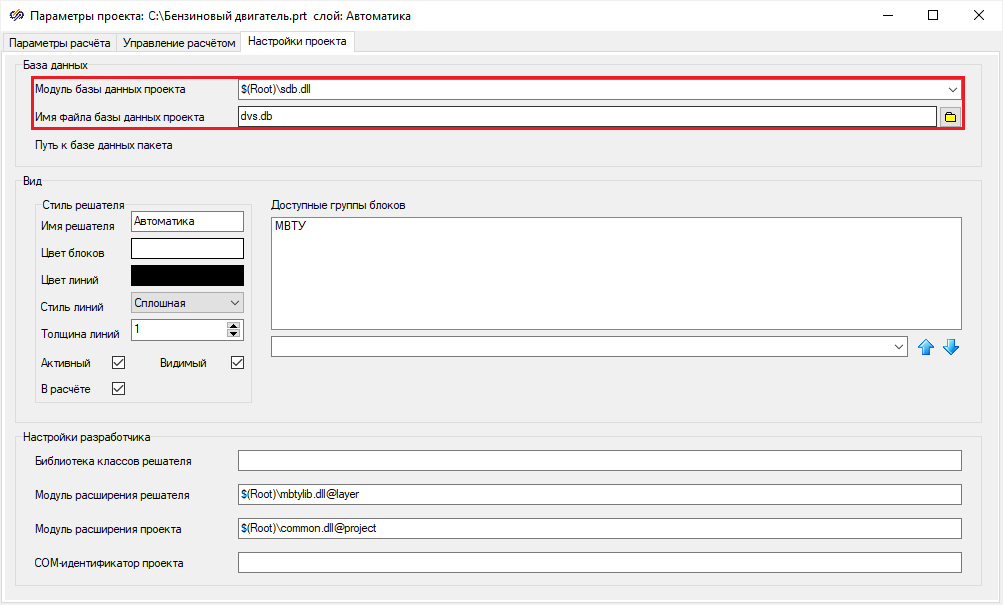
Task: Open the Модуль базы данных проекта dropdown
Action: click(x=952, y=89)
